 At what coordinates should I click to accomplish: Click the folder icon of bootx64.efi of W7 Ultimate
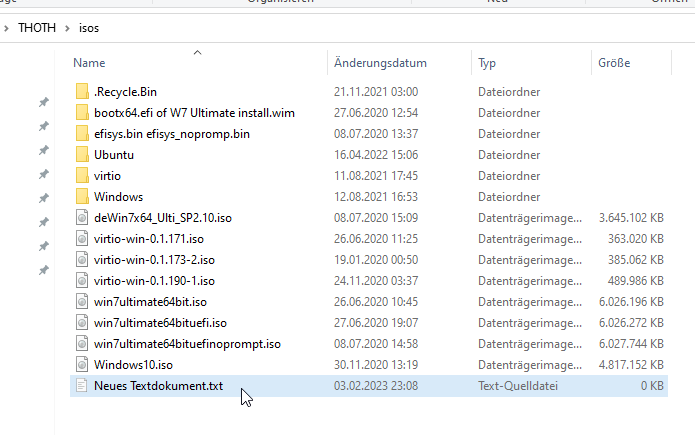click(82, 112)
